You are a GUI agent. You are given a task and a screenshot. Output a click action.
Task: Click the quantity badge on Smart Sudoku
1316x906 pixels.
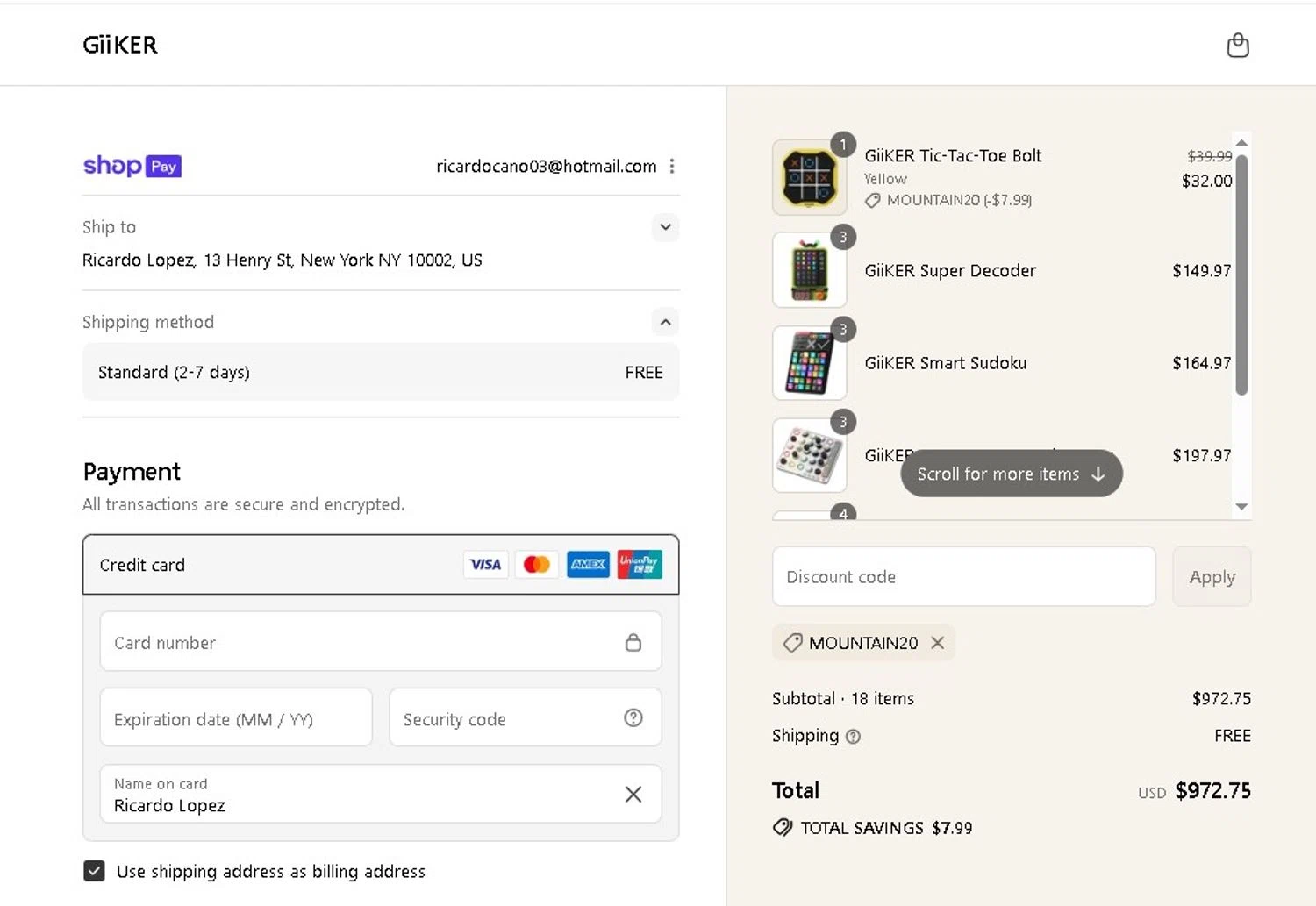point(843,330)
